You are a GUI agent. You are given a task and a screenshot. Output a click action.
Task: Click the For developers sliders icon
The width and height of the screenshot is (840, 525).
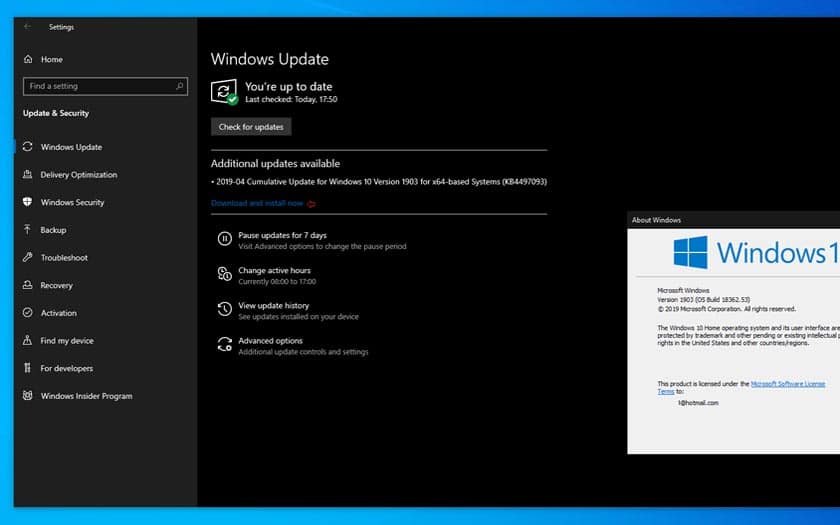coord(28,368)
